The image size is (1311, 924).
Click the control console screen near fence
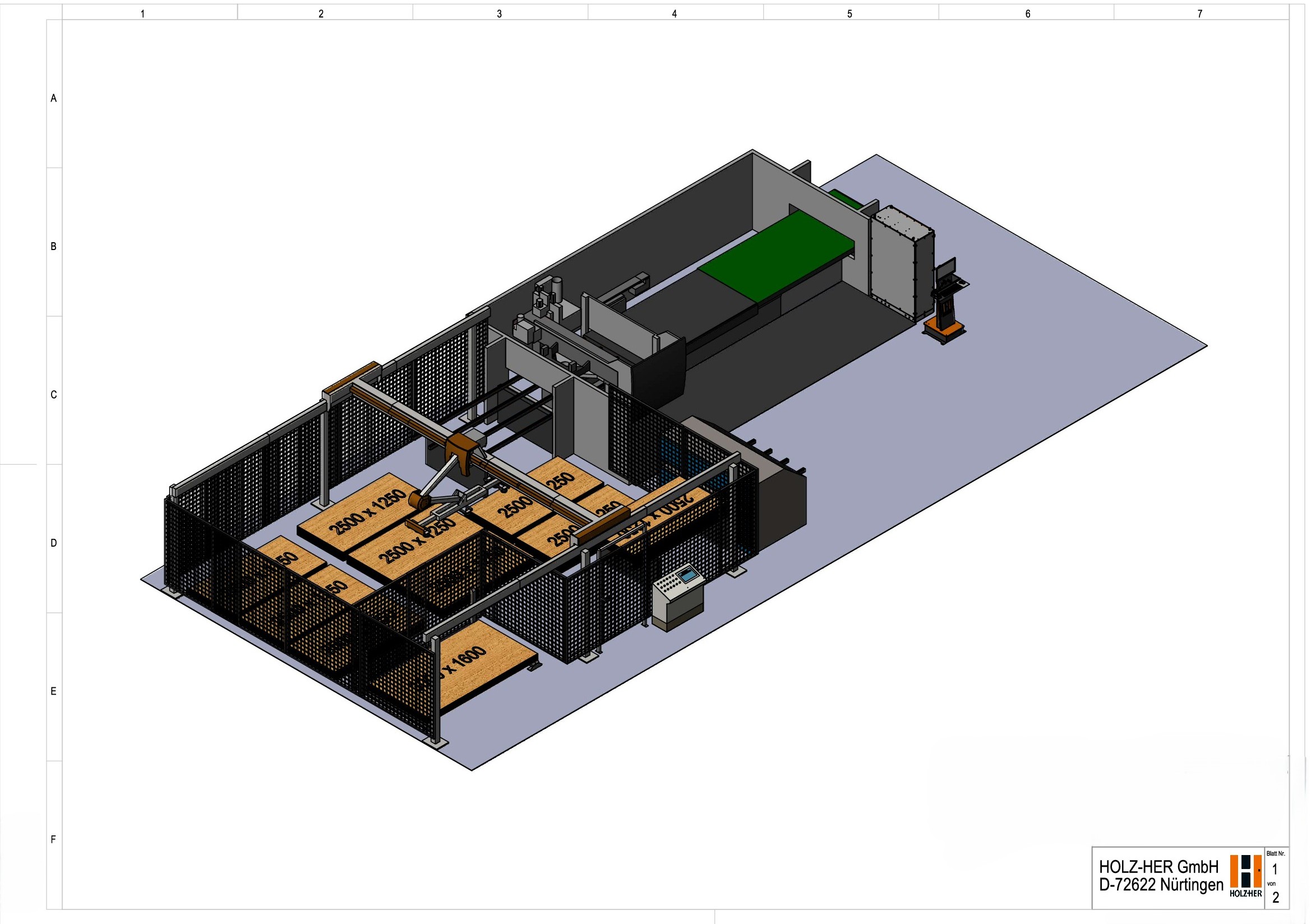pyautogui.click(x=689, y=575)
